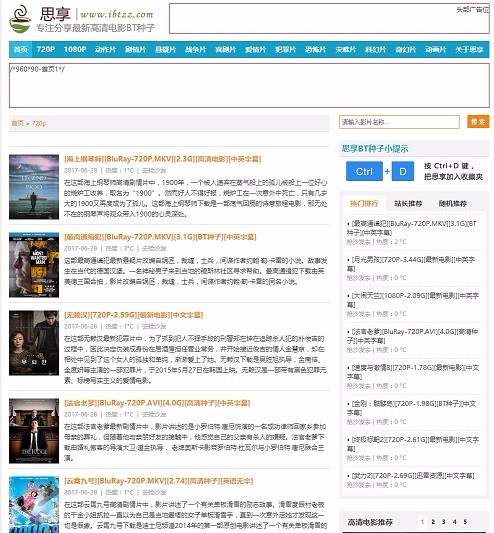Open the 720P category in navigation bar

tap(46, 50)
